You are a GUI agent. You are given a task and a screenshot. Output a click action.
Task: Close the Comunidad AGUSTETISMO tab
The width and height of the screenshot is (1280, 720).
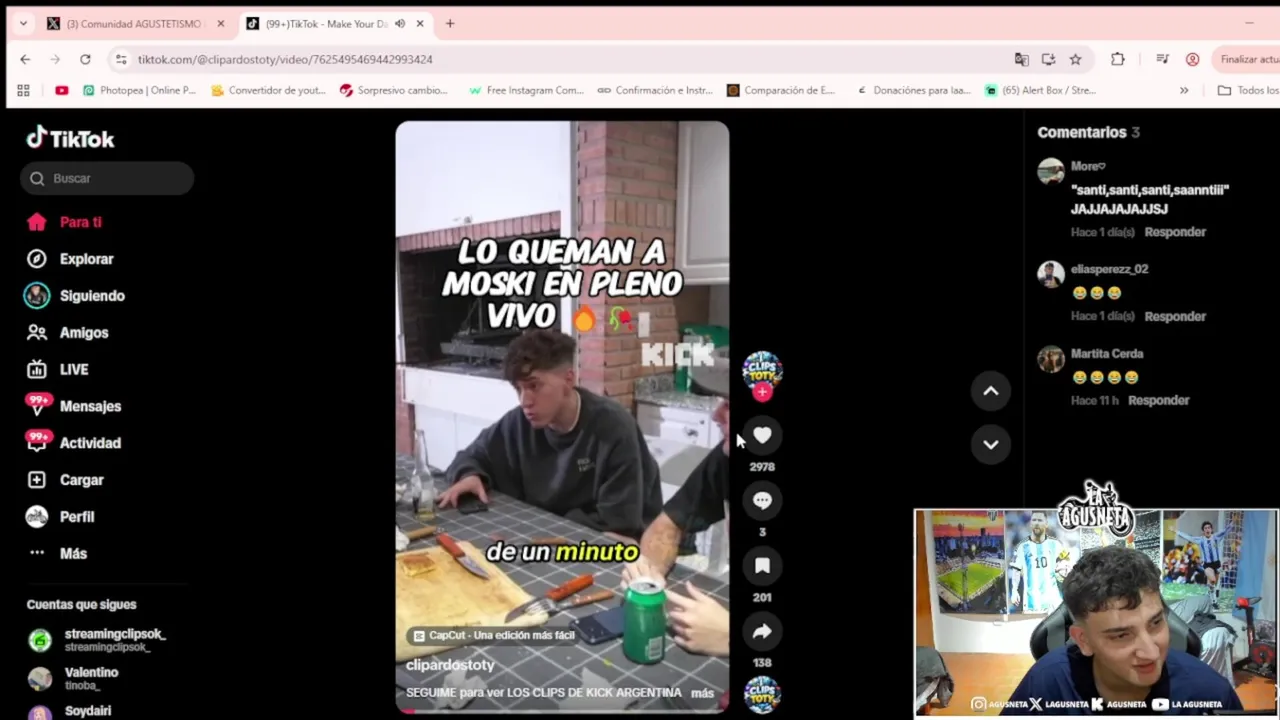pyautogui.click(x=221, y=24)
